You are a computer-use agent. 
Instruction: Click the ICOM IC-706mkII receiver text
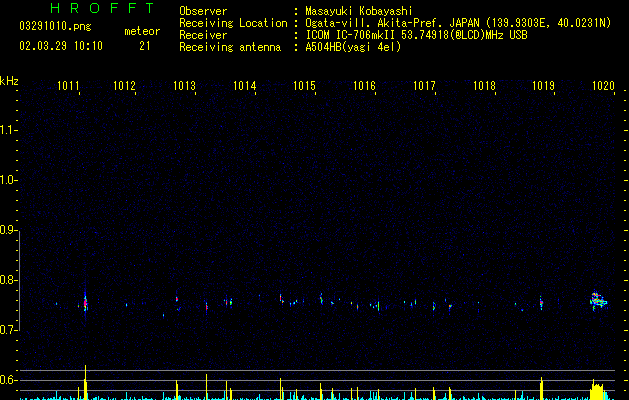pyautogui.click(x=416, y=35)
